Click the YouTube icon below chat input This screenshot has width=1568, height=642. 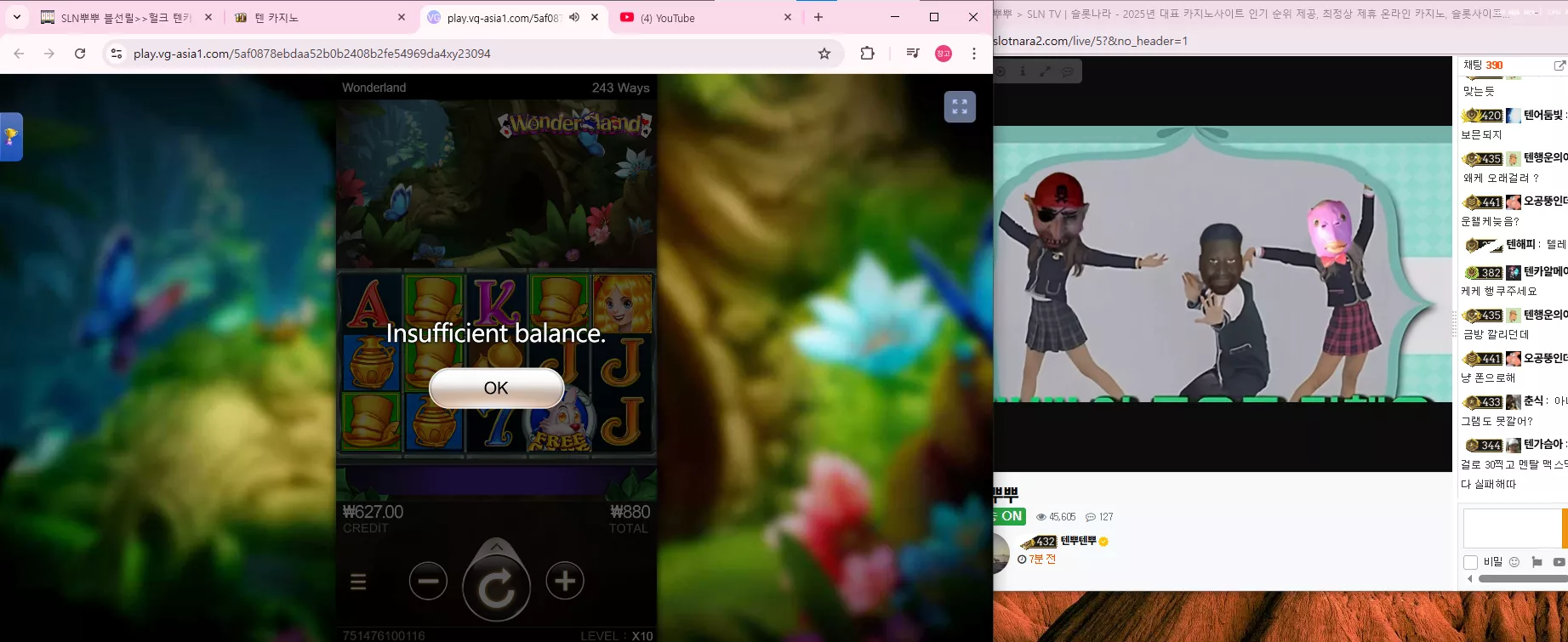1559,562
